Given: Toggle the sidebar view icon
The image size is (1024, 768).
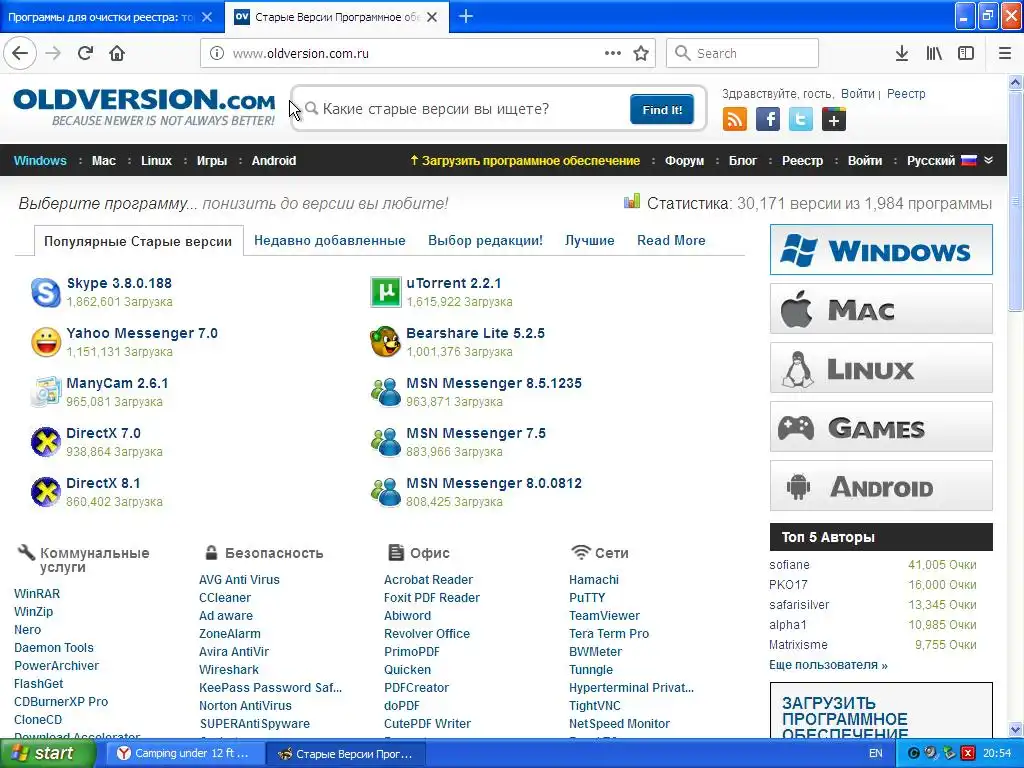Looking at the screenshot, I should 966,53.
